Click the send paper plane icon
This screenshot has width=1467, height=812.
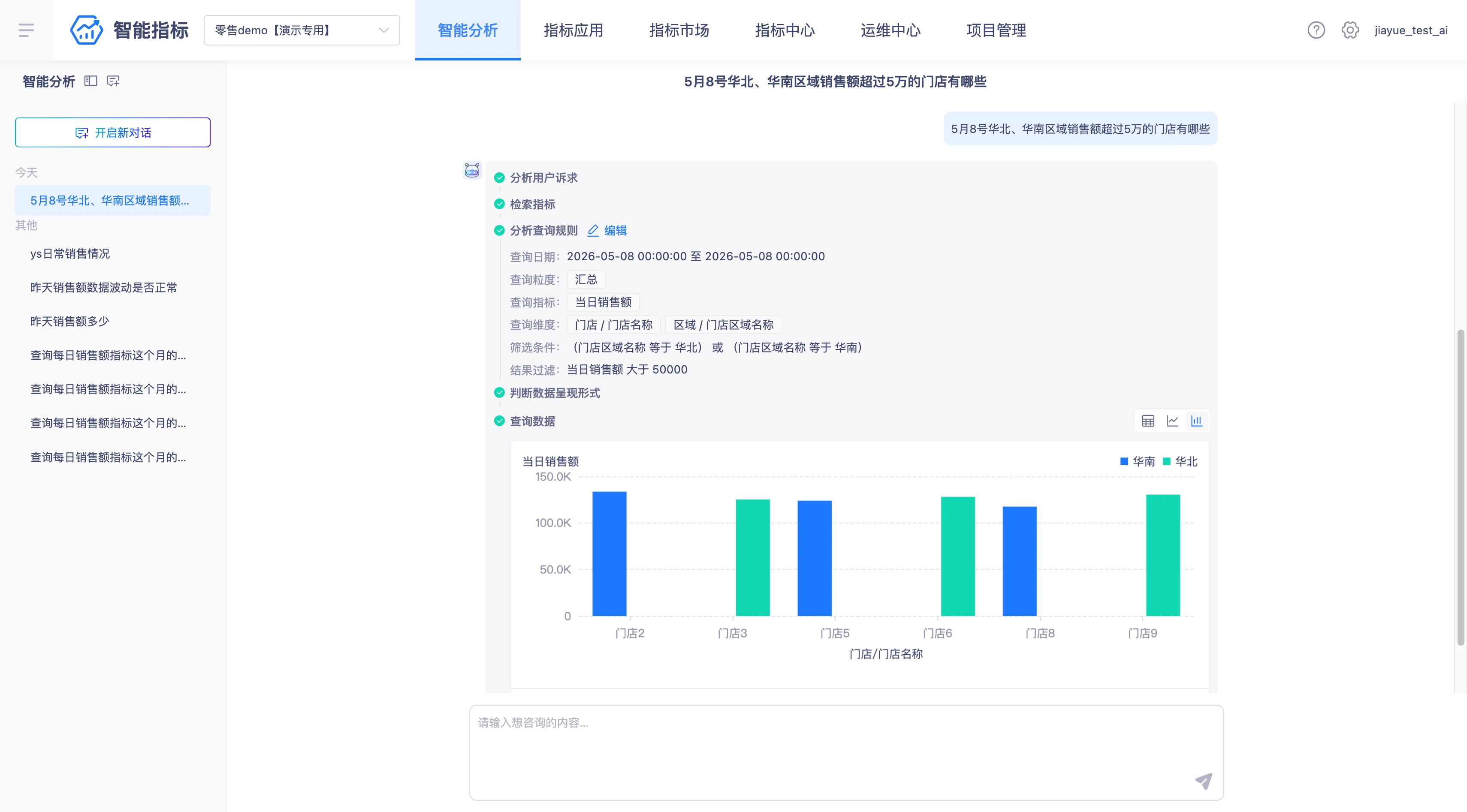(x=1204, y=781)
